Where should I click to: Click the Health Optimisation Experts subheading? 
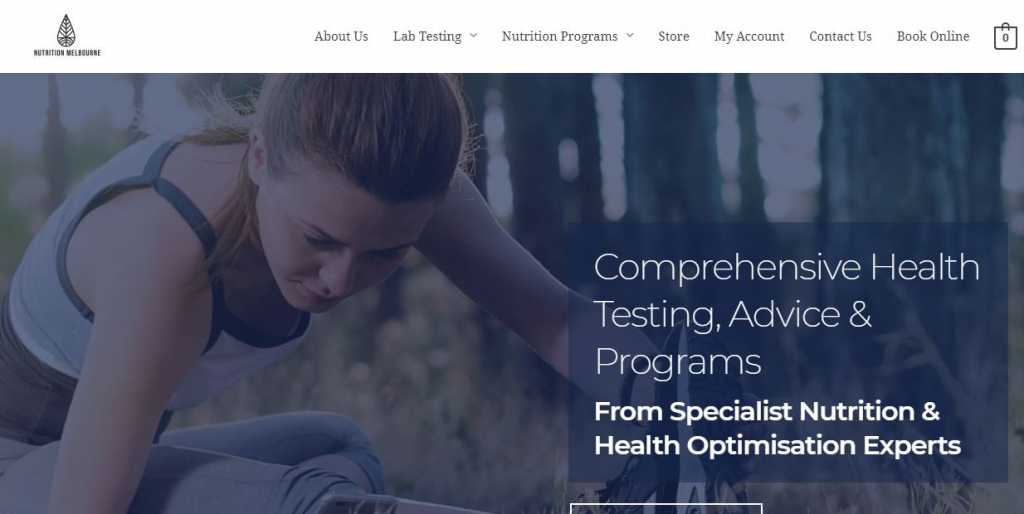tap(777, 445)
